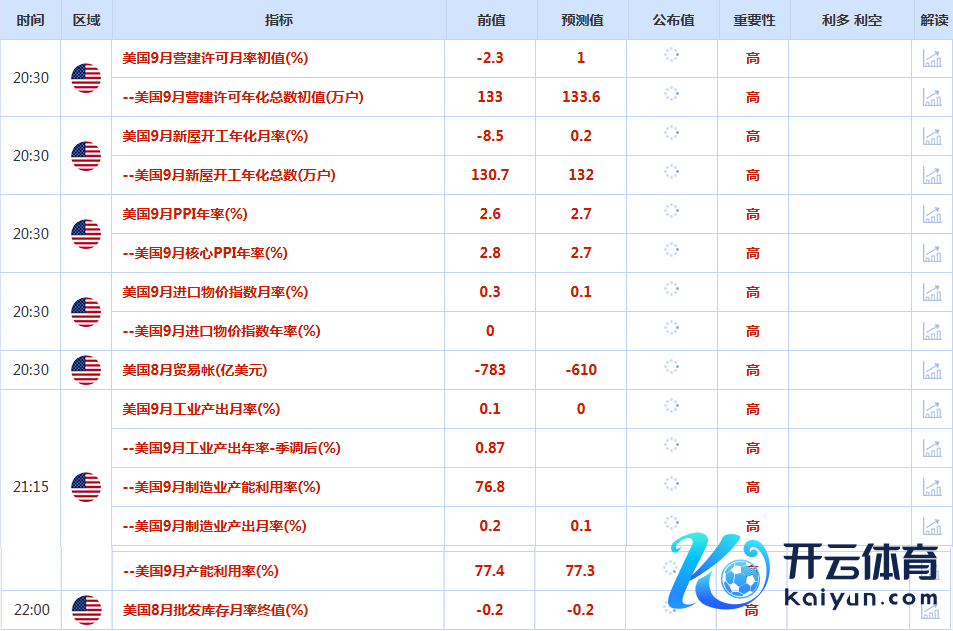Open 美国9月制造业产能利用率 indicator link

220,487
